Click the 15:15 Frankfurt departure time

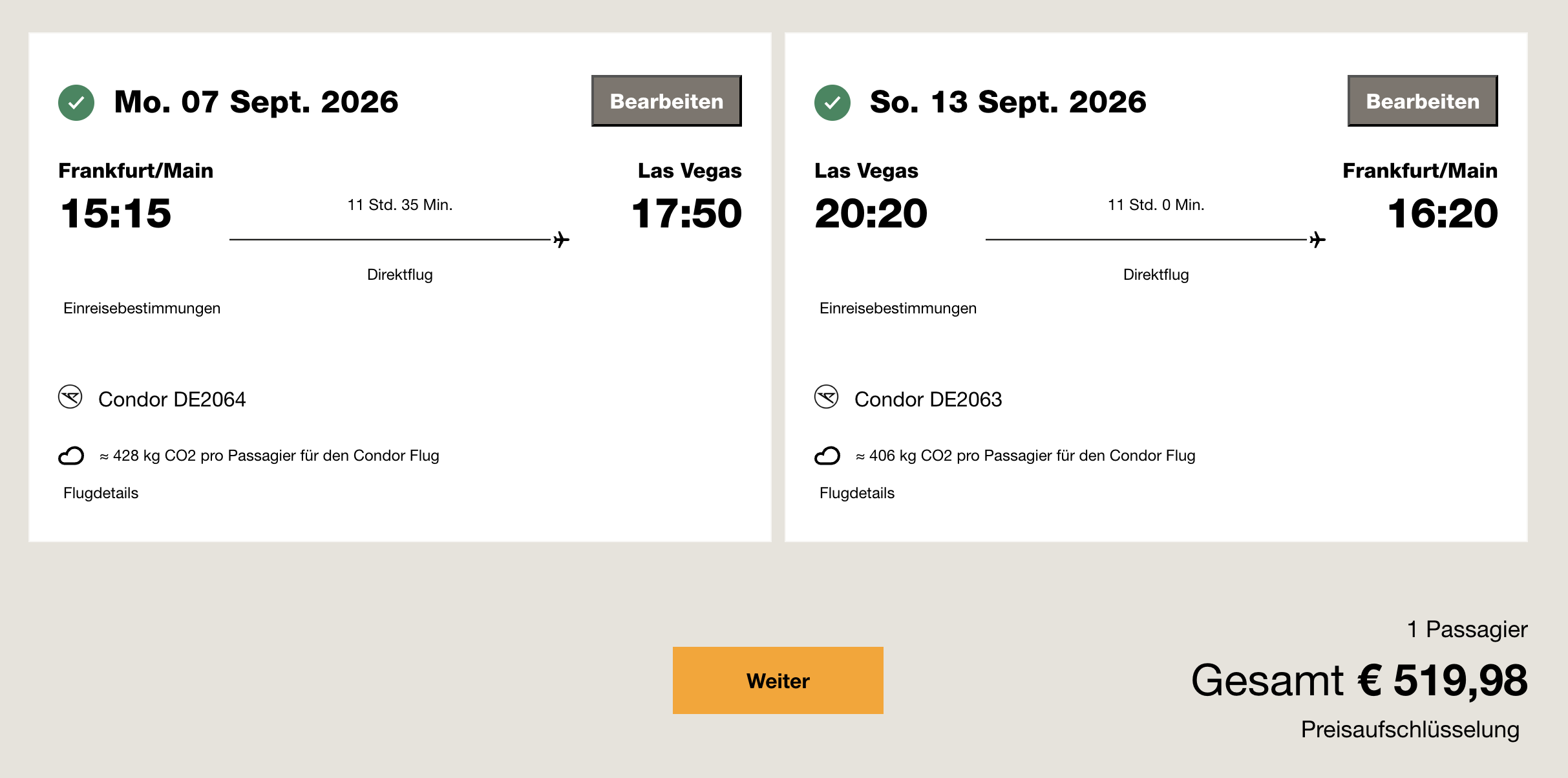click(116, 213)
